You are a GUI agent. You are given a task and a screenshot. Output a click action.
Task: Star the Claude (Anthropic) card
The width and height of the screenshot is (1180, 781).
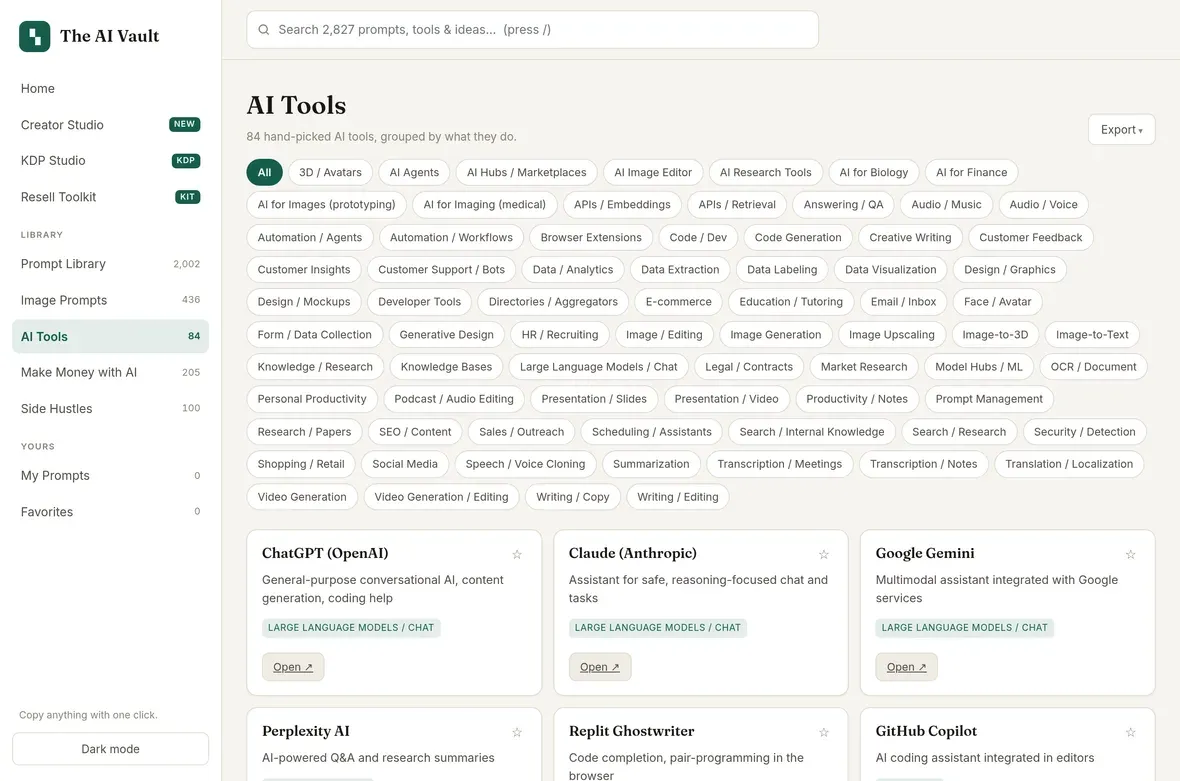point(823,555)
